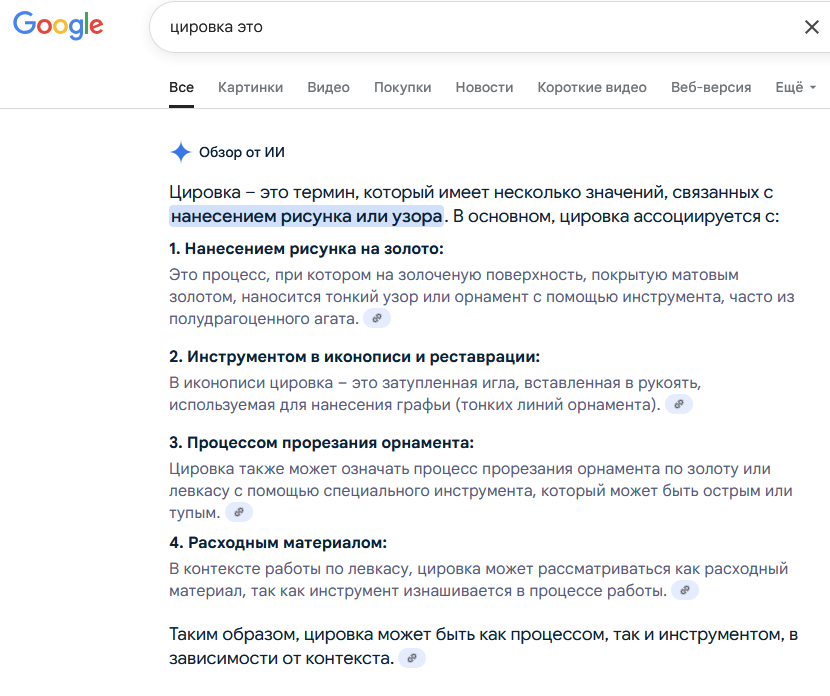Click the link icon in the consumable material section
Image resolution: width=830 pixels, height=696 pixels.
[684, 590]
